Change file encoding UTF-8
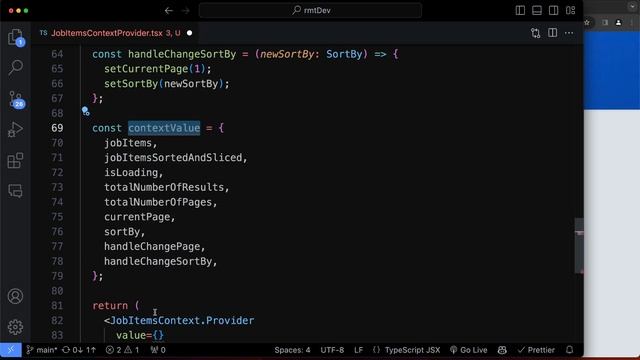The image size is (640, 360). pyautogui.click(x=332, y=350)
